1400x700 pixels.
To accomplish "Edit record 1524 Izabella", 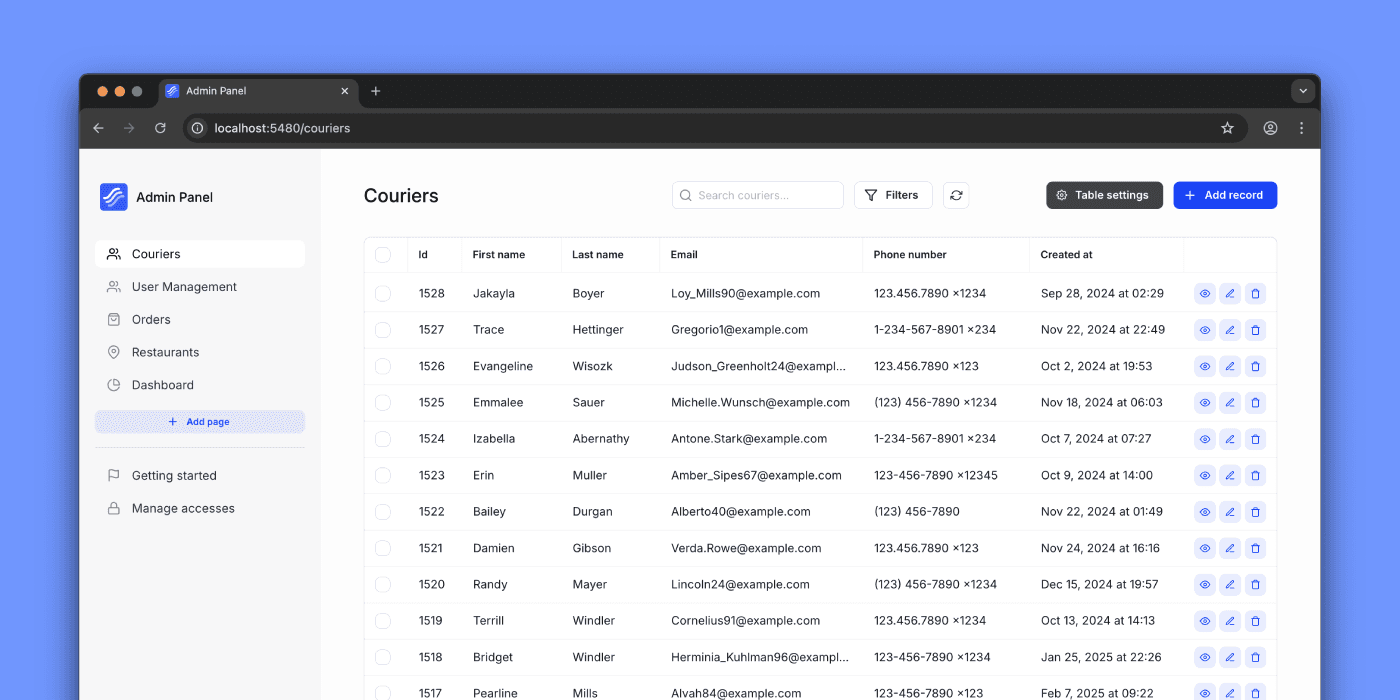I will (x=1230, y=439).
